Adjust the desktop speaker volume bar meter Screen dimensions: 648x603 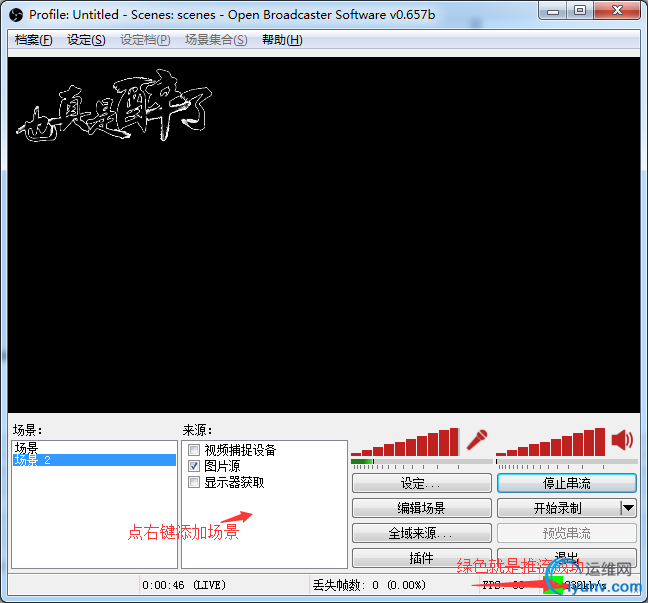550,442
